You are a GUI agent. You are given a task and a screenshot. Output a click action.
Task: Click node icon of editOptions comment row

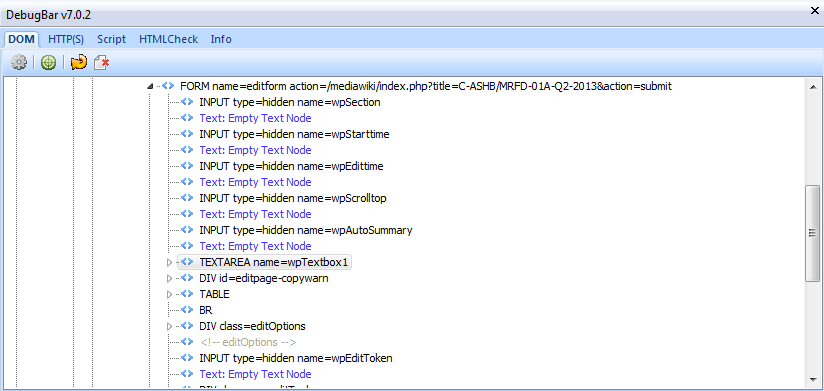click(x=187, y=342)
